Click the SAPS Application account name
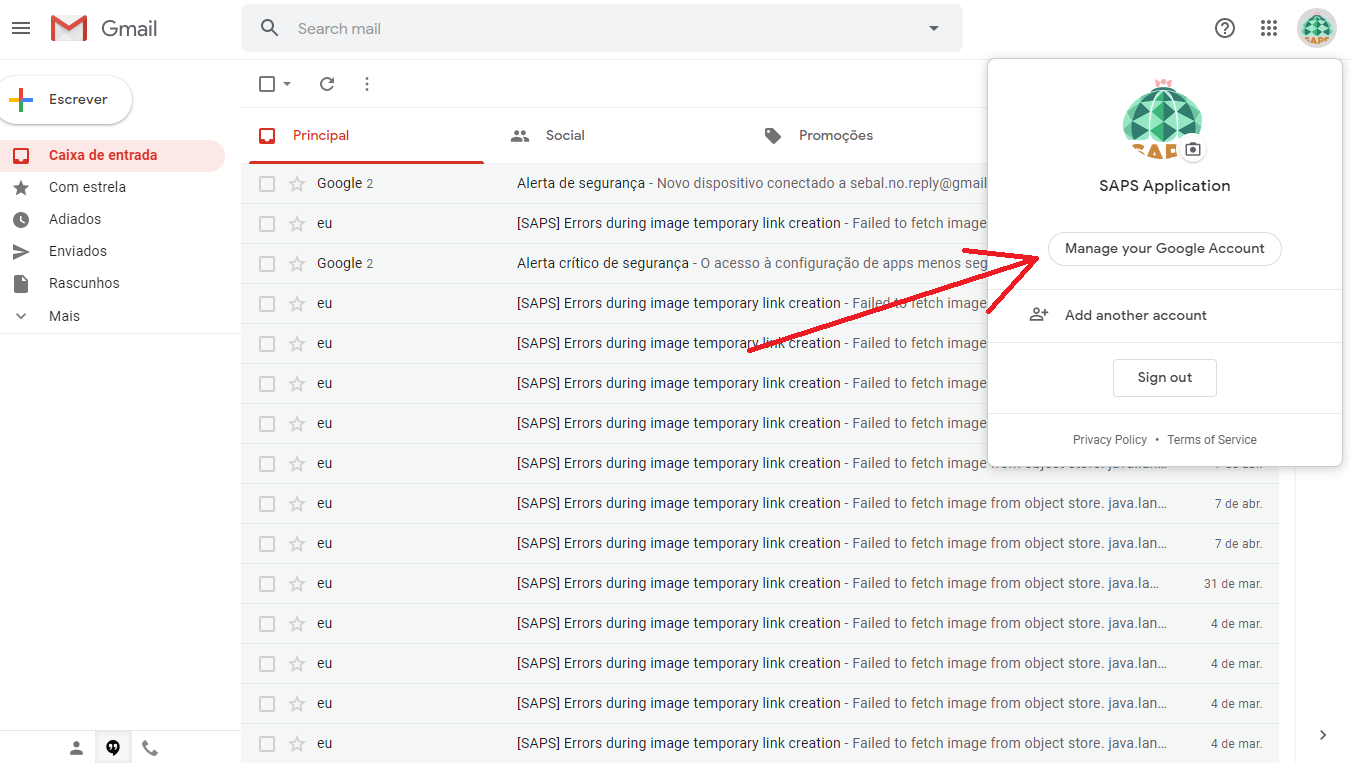 (1164, 185)
